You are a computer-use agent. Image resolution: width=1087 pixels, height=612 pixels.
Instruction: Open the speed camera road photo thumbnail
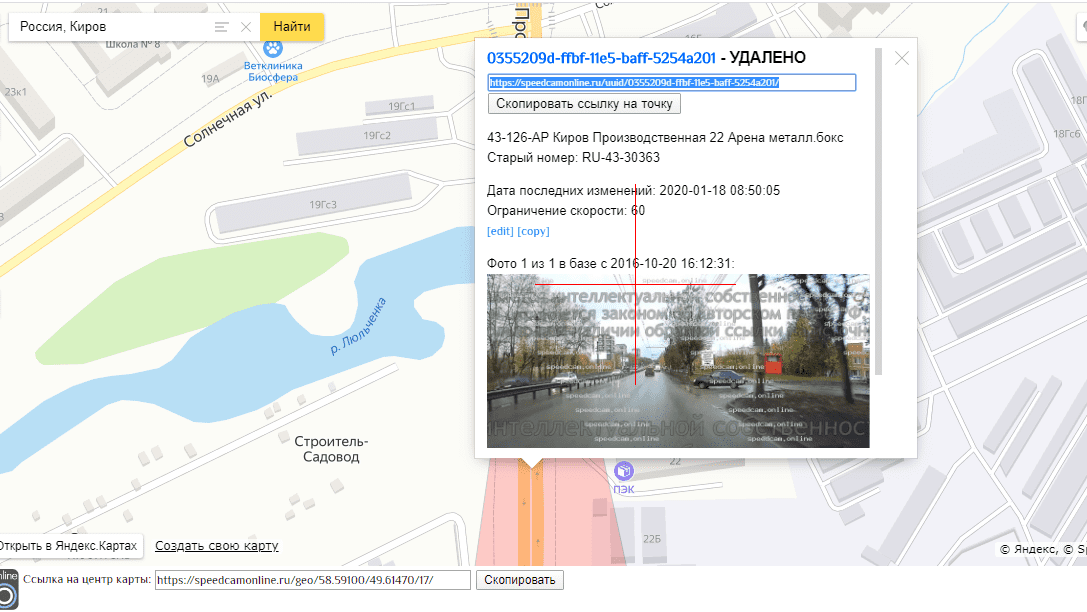point(677,361)
